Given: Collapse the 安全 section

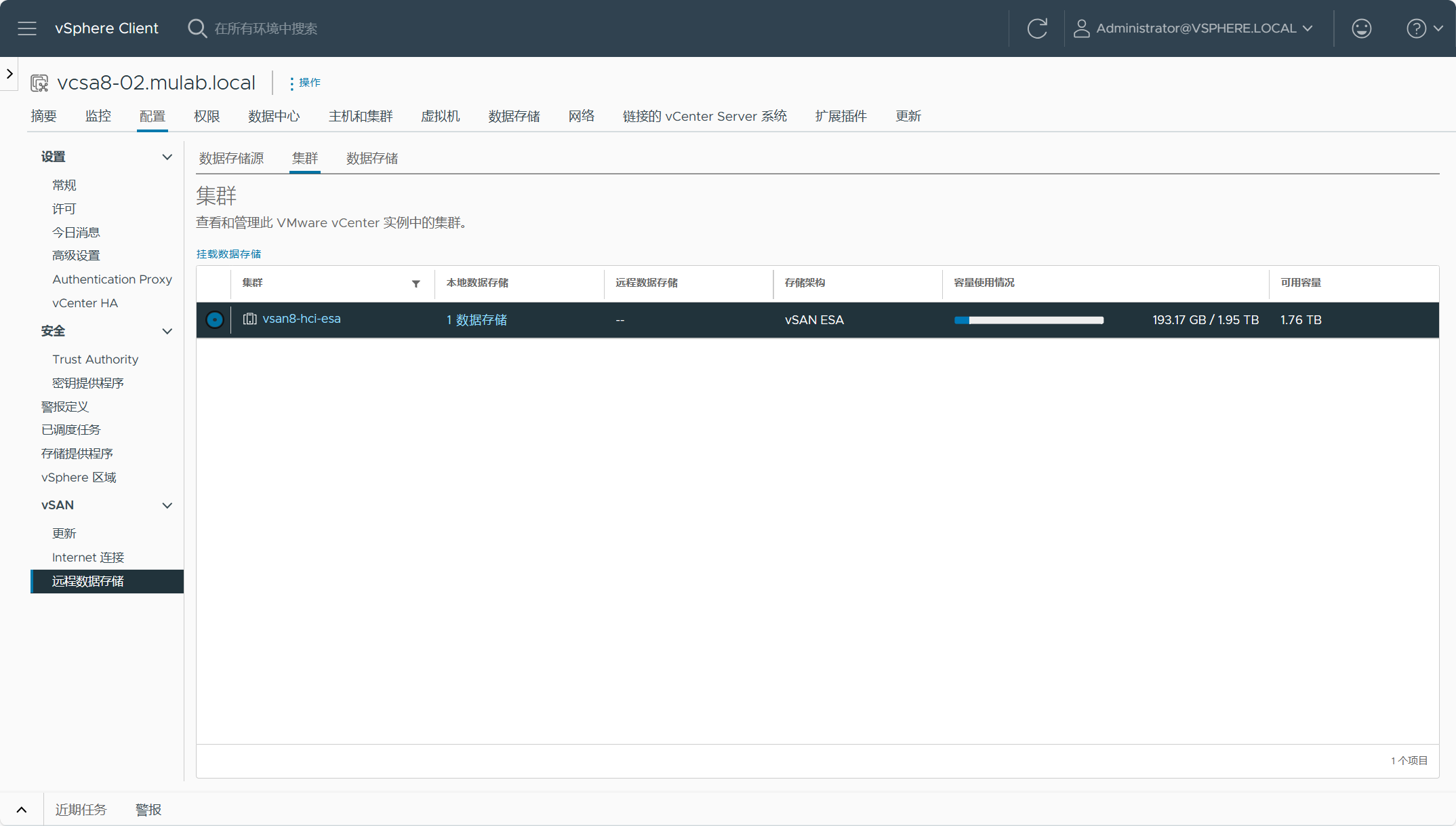Looking at the screenshot, I should click(x=167, y=332).
